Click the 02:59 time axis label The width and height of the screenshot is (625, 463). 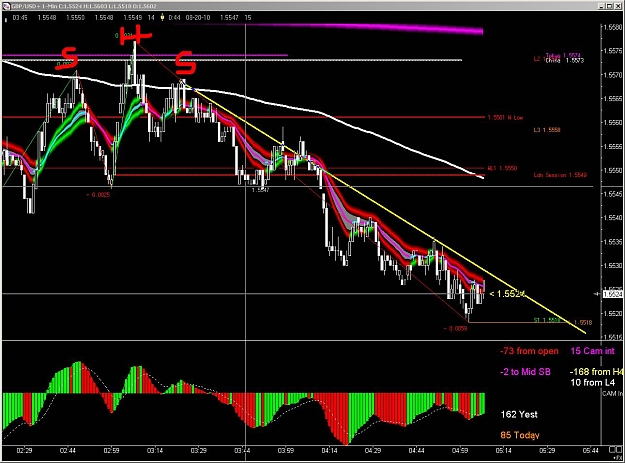click(x=111, y=451)
